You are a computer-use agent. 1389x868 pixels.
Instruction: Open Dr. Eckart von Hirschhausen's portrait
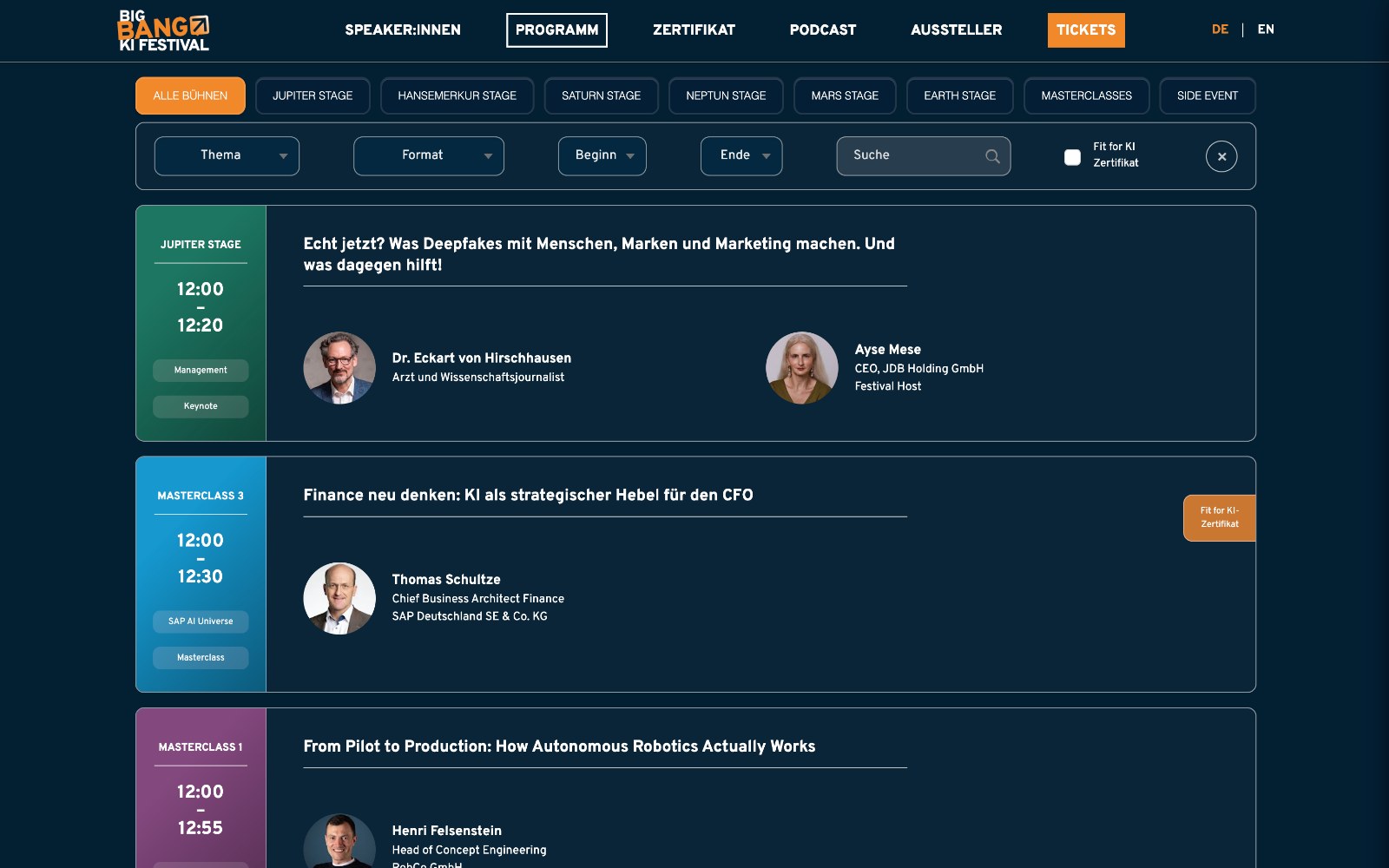tap(339, 368)
